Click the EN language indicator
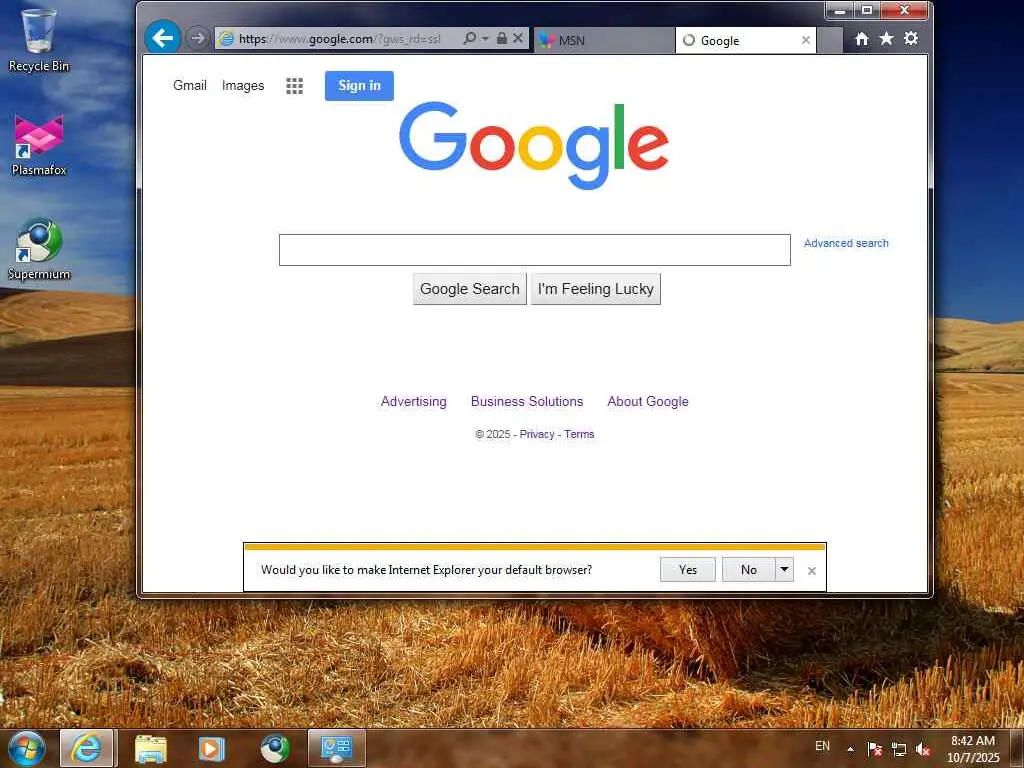Image resolution: width=1024 pixels, height=768 pixels. pos(822,746)
